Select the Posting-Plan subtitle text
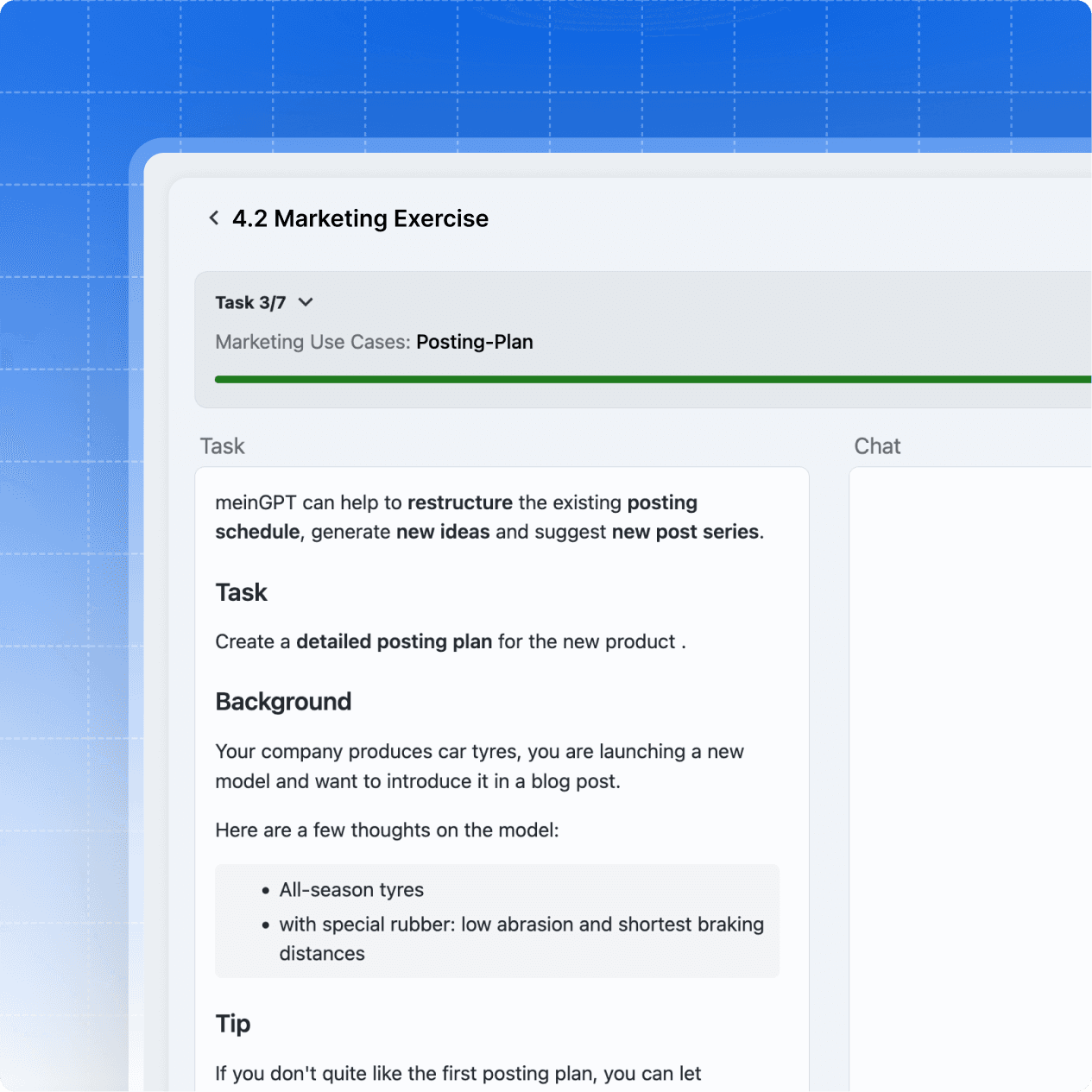Image resolution: width=1092 pixels, height=1092 pixels. [474, 342]
